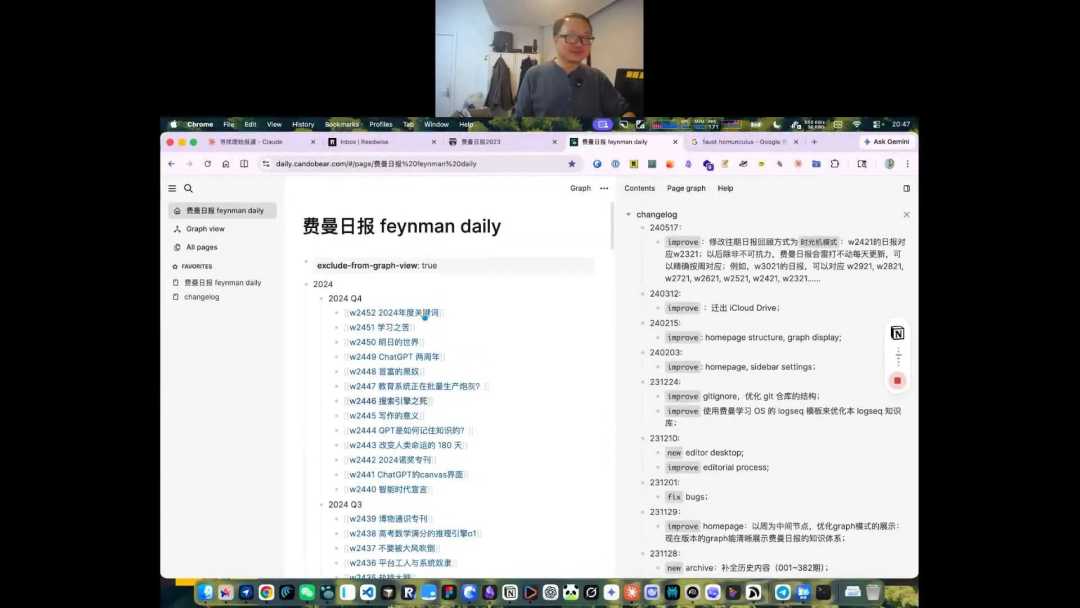Click the Graph button above the page

[x=580, y=188]
